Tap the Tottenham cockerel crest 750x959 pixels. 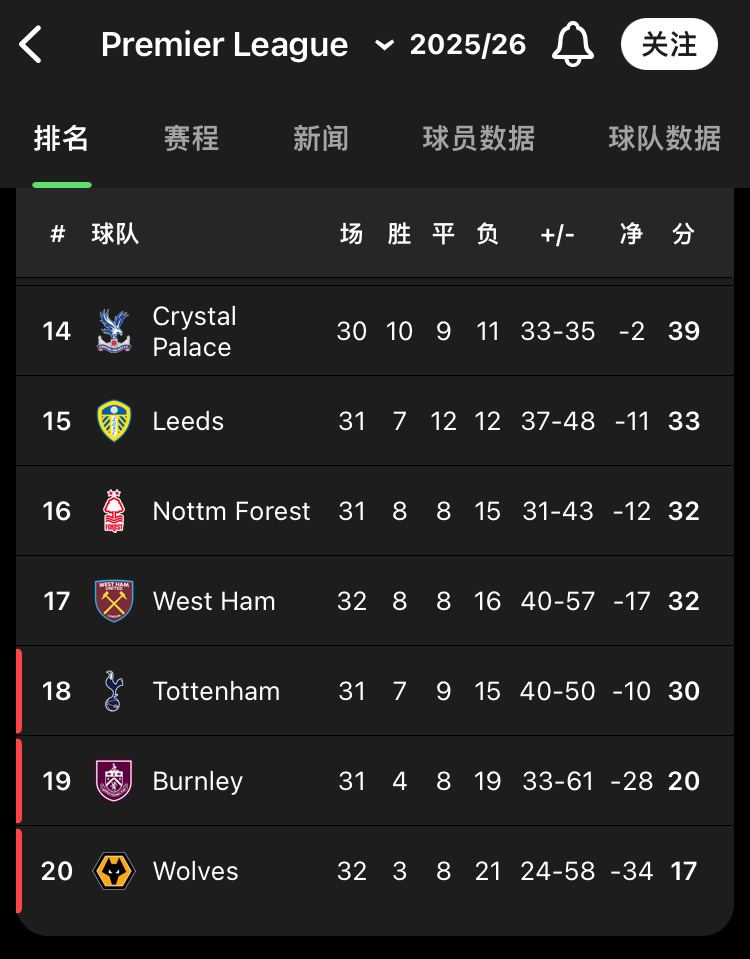[x=114, y=691]
